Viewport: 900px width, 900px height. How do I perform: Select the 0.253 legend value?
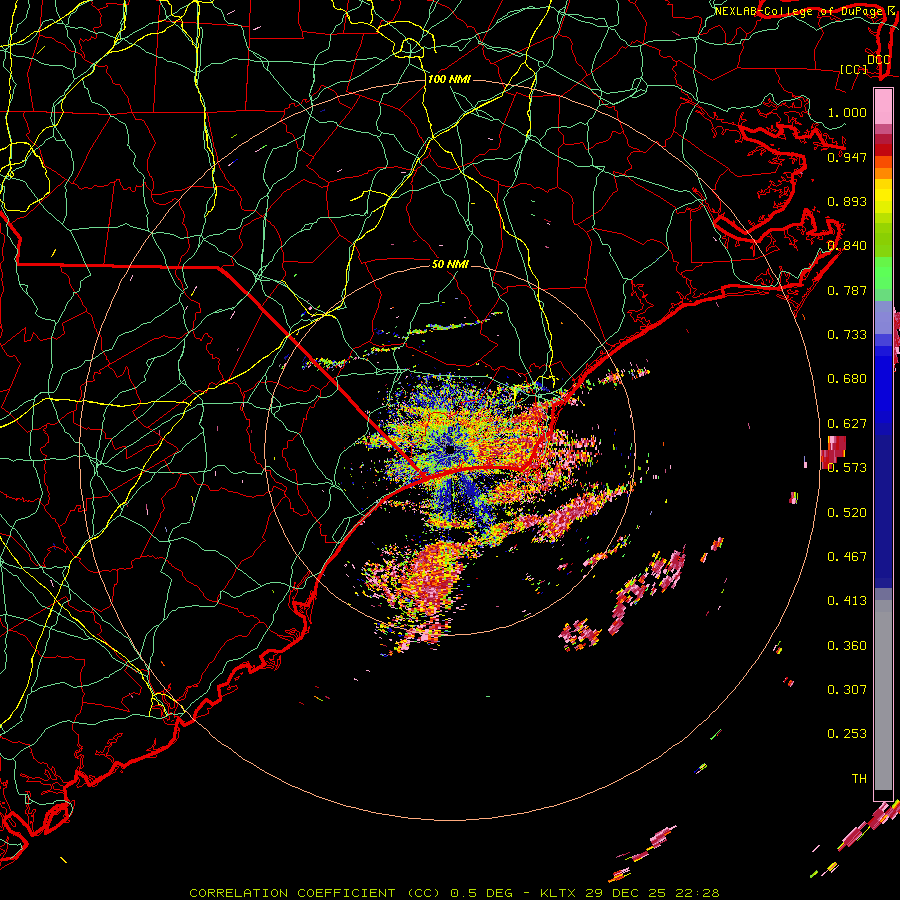pyautogui.click(x=847, y=734)
